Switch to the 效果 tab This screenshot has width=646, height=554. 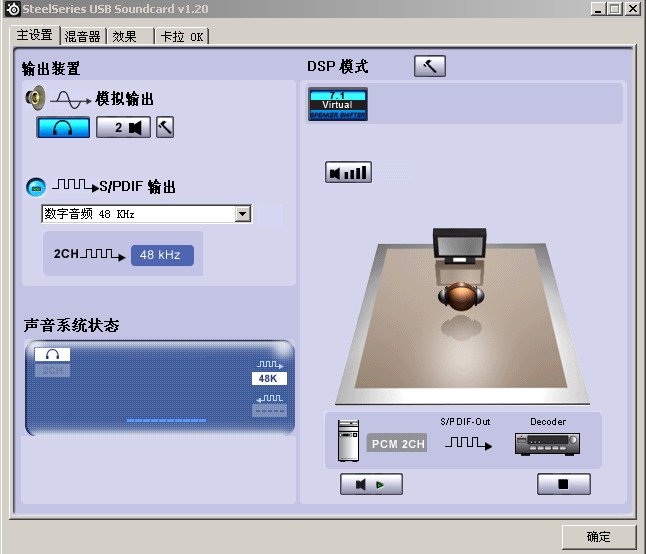(131, 36)
